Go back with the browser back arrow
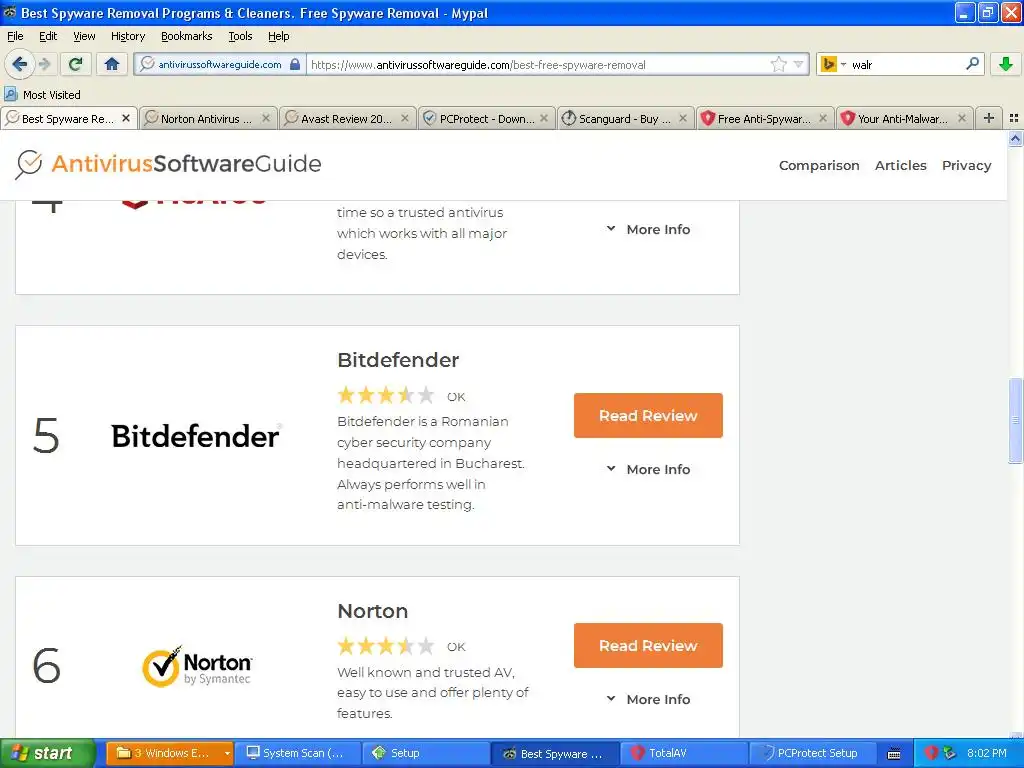 point(20,64)
